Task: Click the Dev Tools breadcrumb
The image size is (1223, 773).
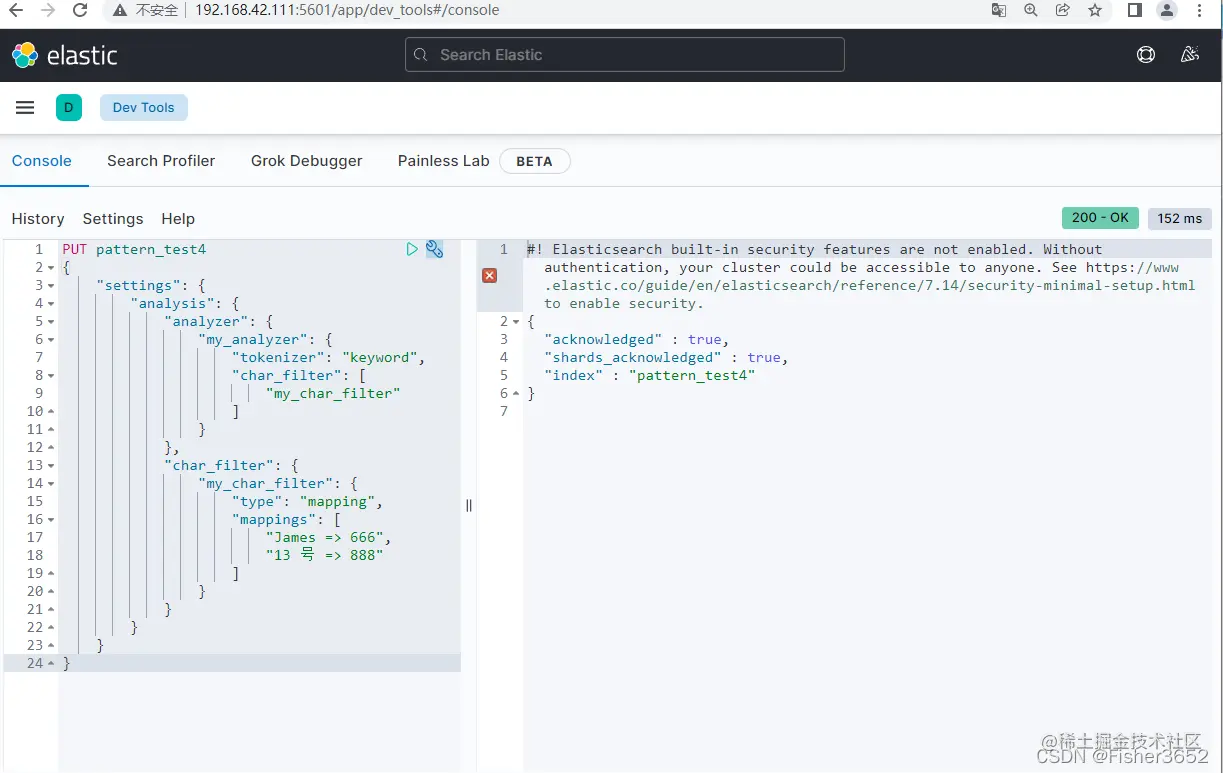Action: (x=144, y=108)
